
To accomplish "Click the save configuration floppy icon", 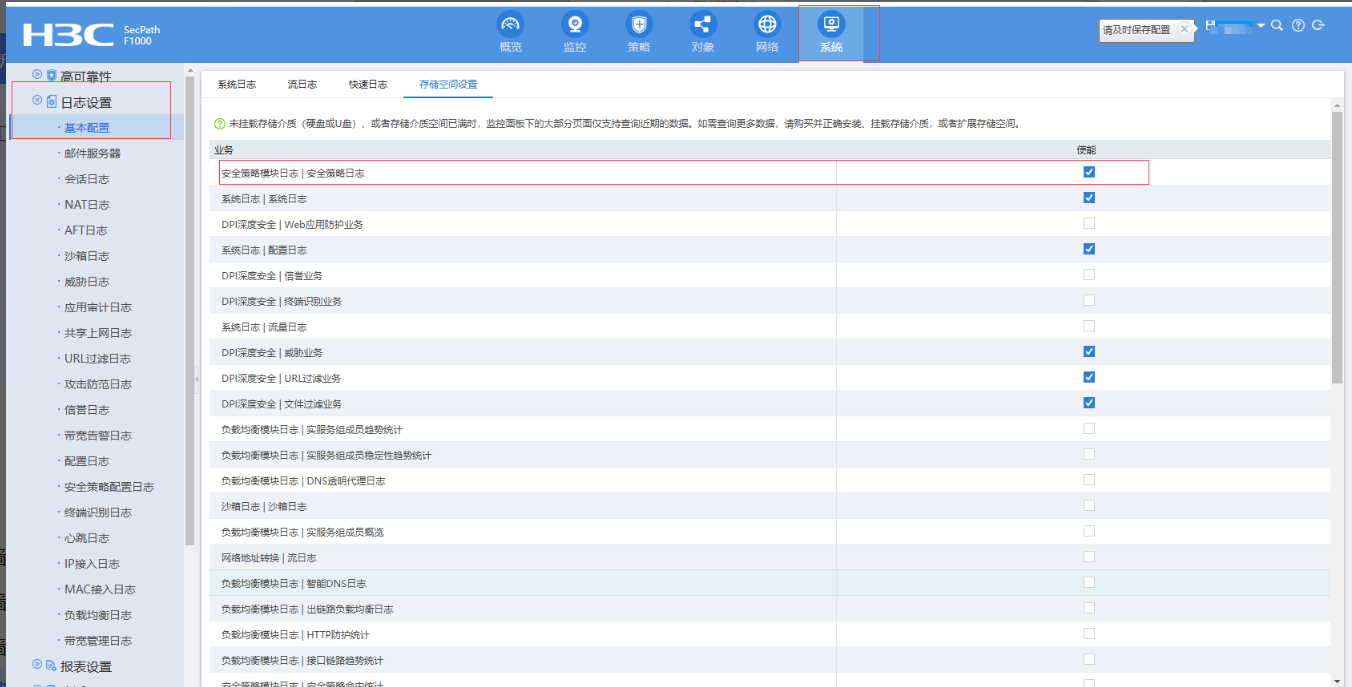I will click(1211, 24).
